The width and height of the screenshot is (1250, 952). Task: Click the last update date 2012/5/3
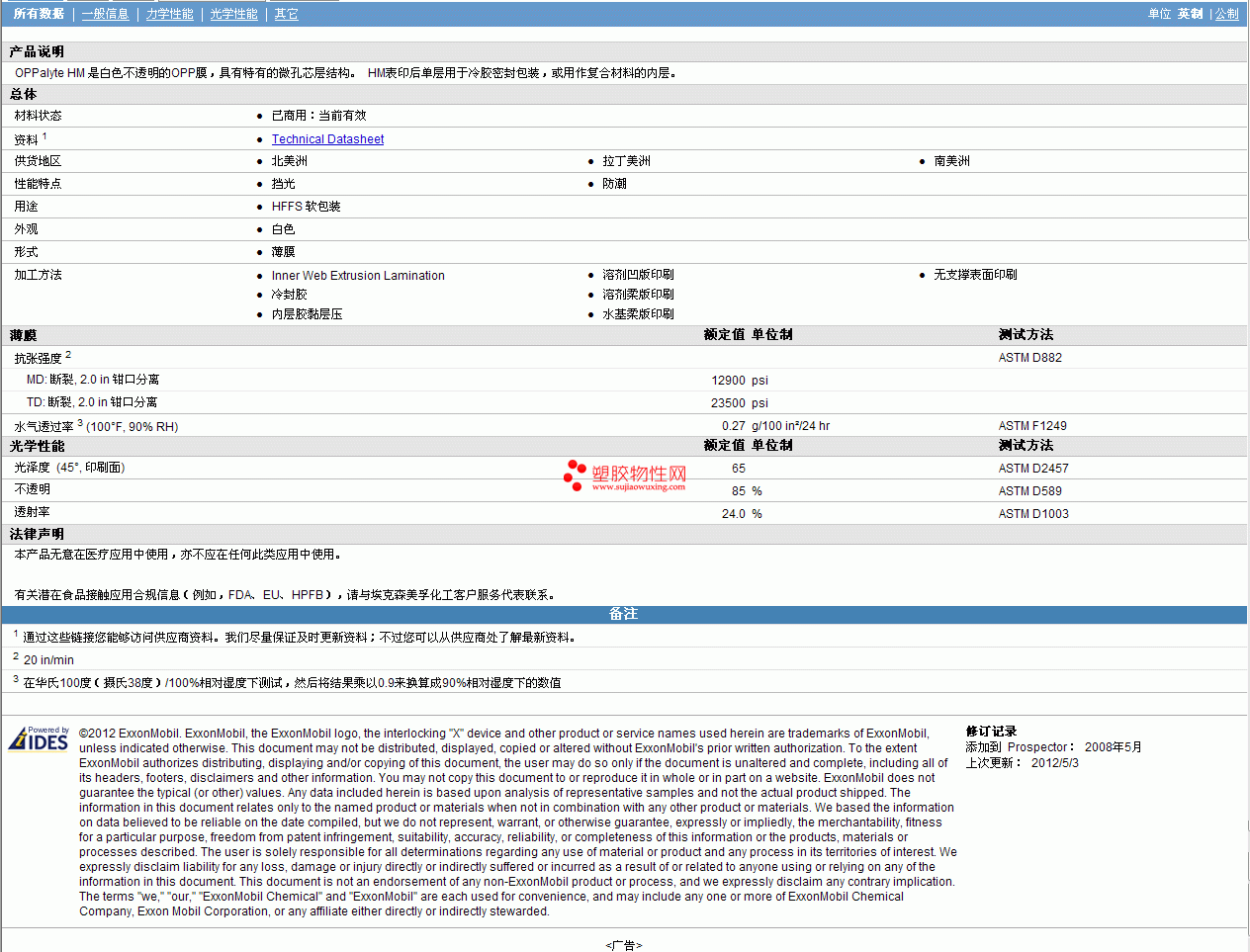(1055, 763)
